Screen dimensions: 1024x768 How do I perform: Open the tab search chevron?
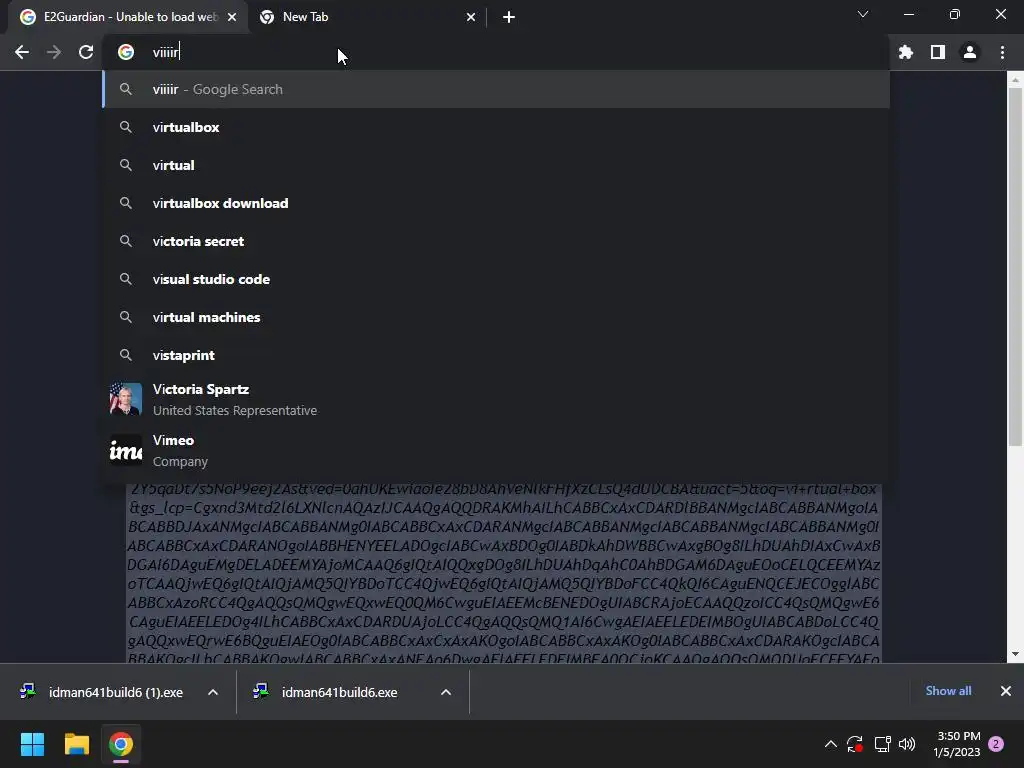(x=863, y=14)
